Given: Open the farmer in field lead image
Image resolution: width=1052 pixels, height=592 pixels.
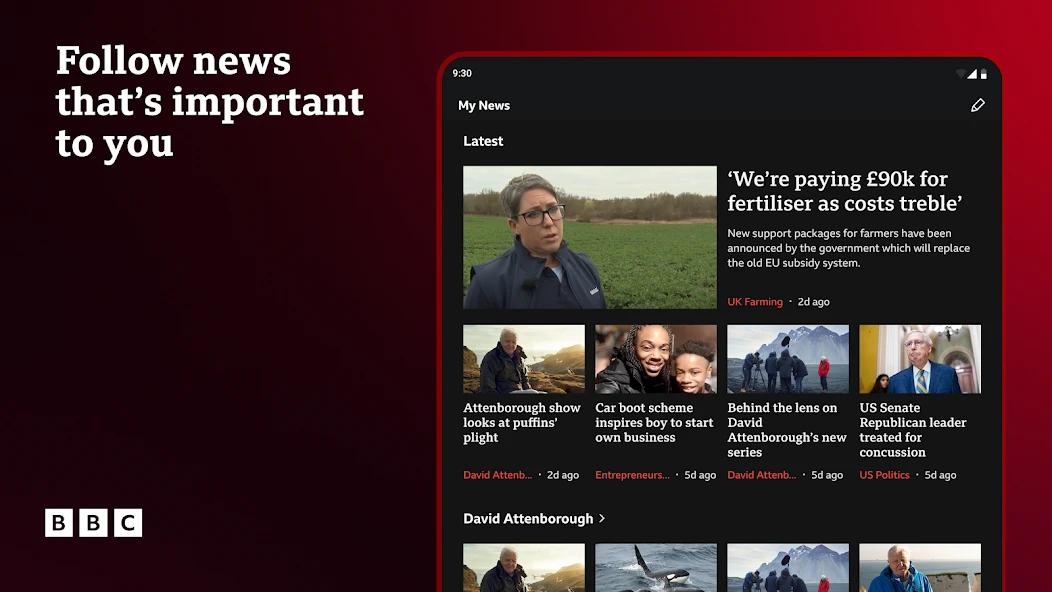Looking at the screenshot, I should 590,238.
